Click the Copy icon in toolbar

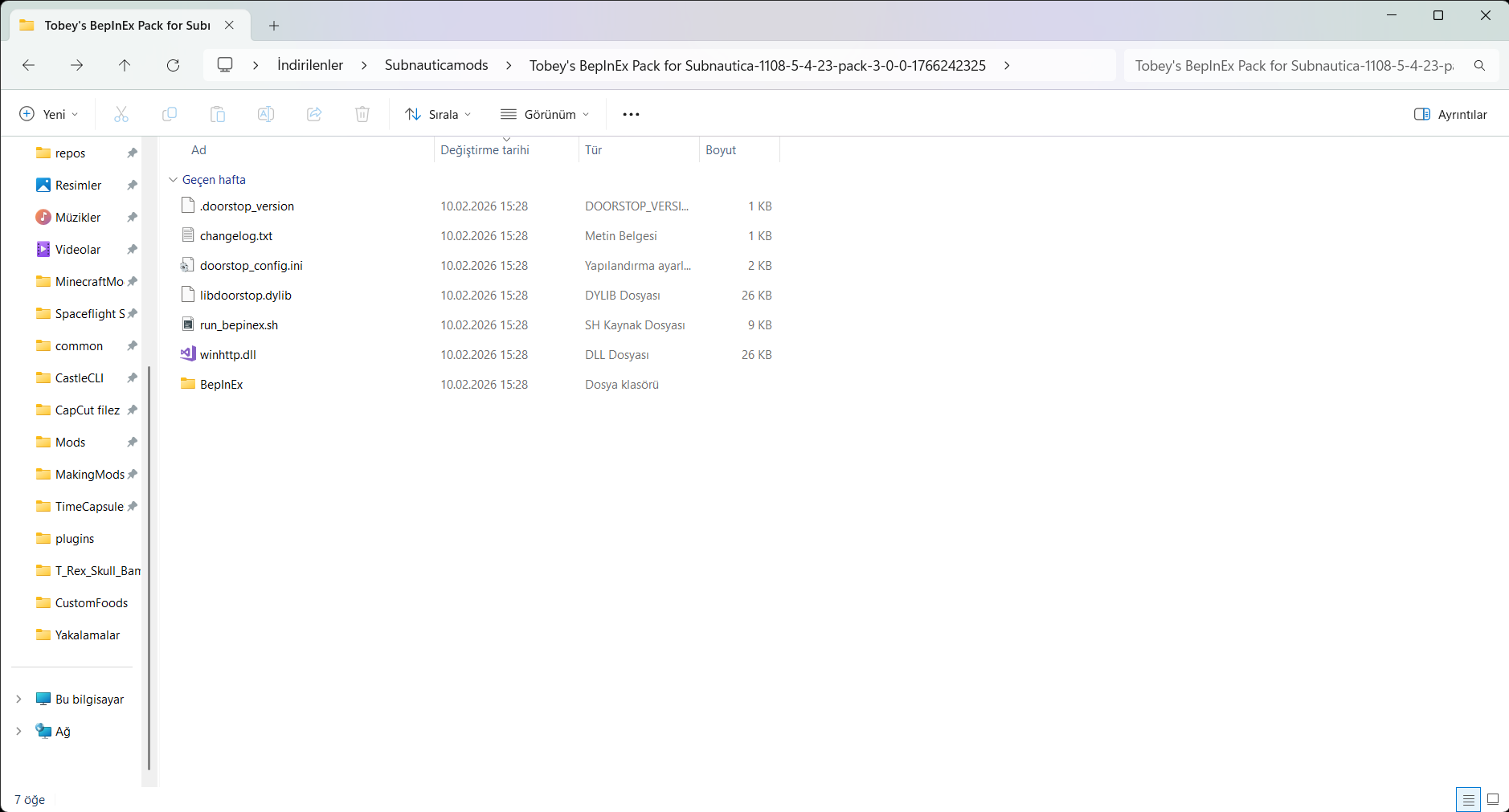(170, 114)
